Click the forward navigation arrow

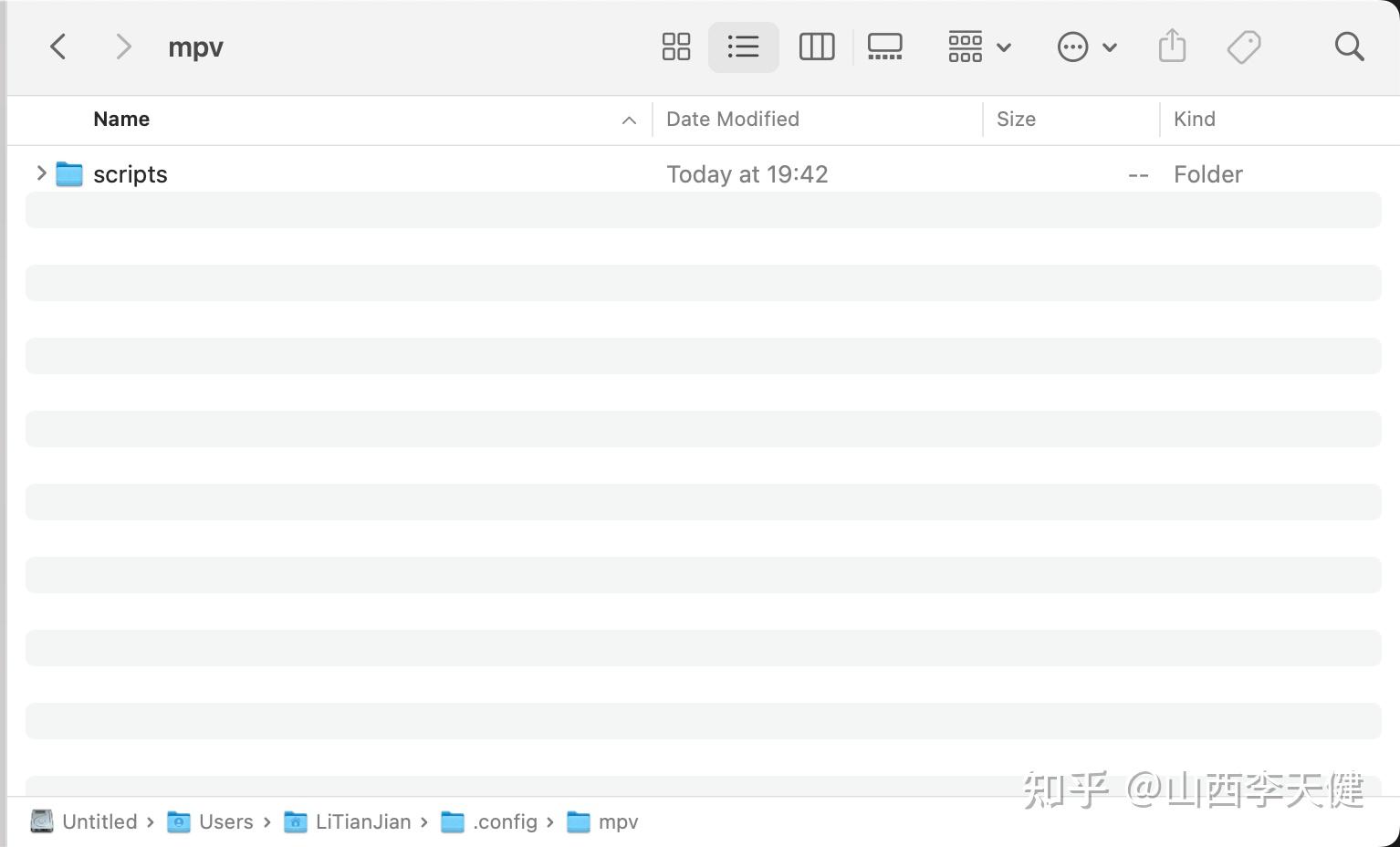pyautogui.click(x=123, y=47)
